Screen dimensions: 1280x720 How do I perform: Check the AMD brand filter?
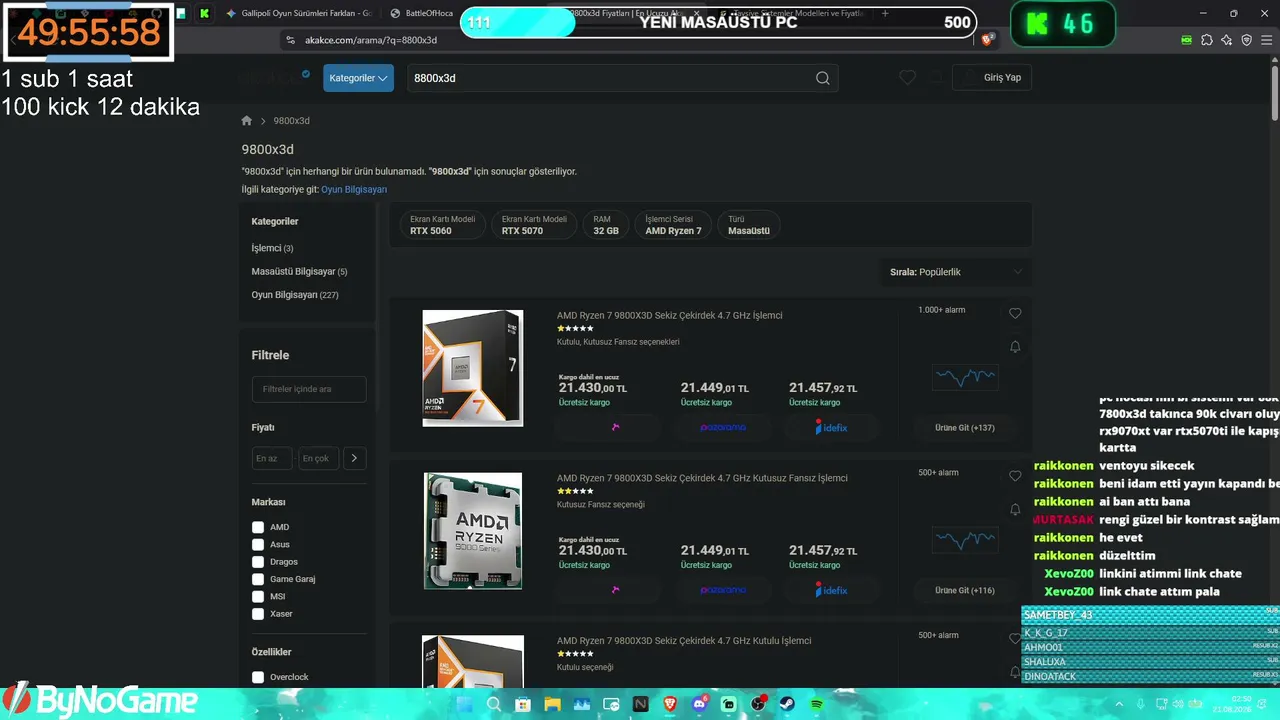tap(258, 527)
